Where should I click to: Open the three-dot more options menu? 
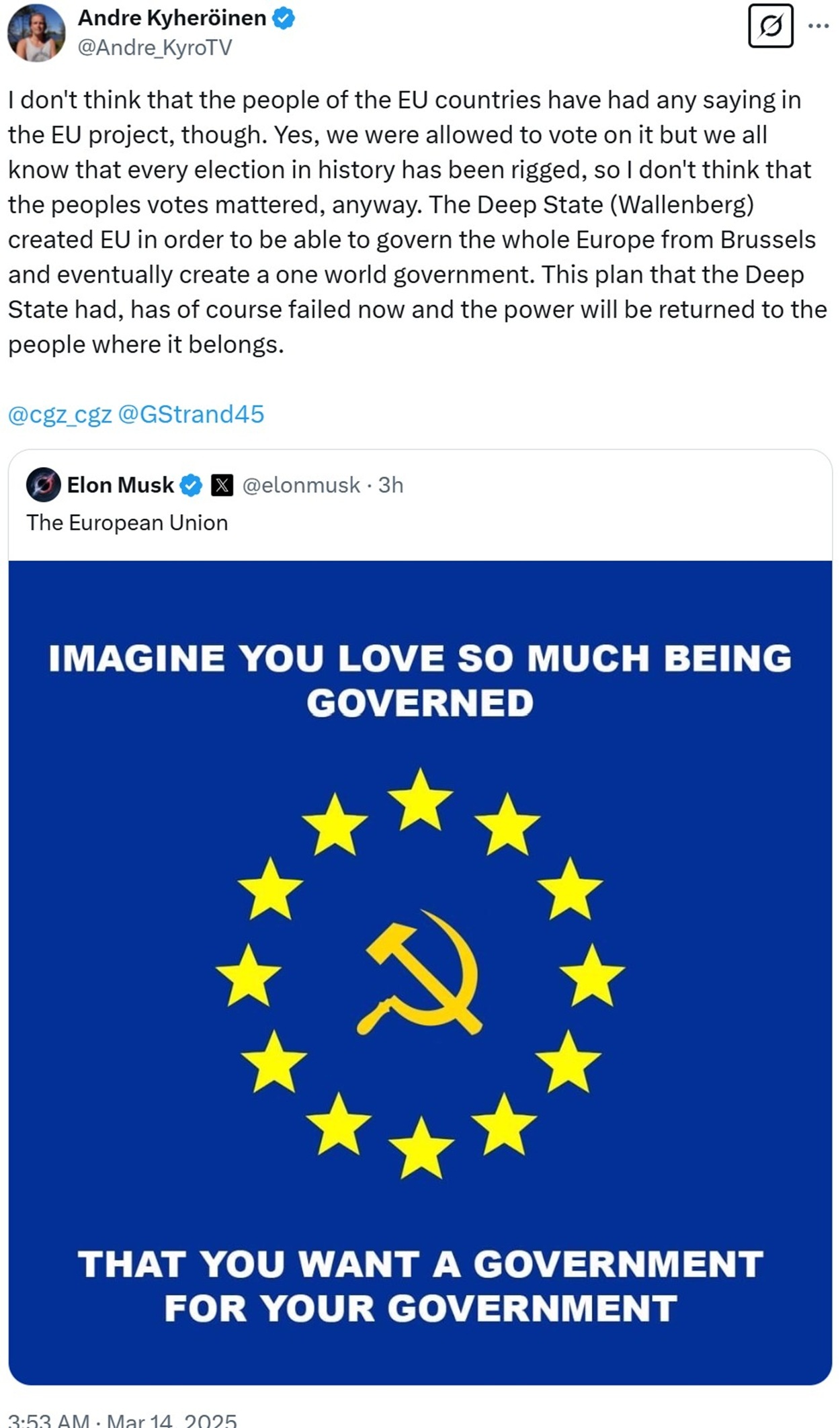pos(818,26)
